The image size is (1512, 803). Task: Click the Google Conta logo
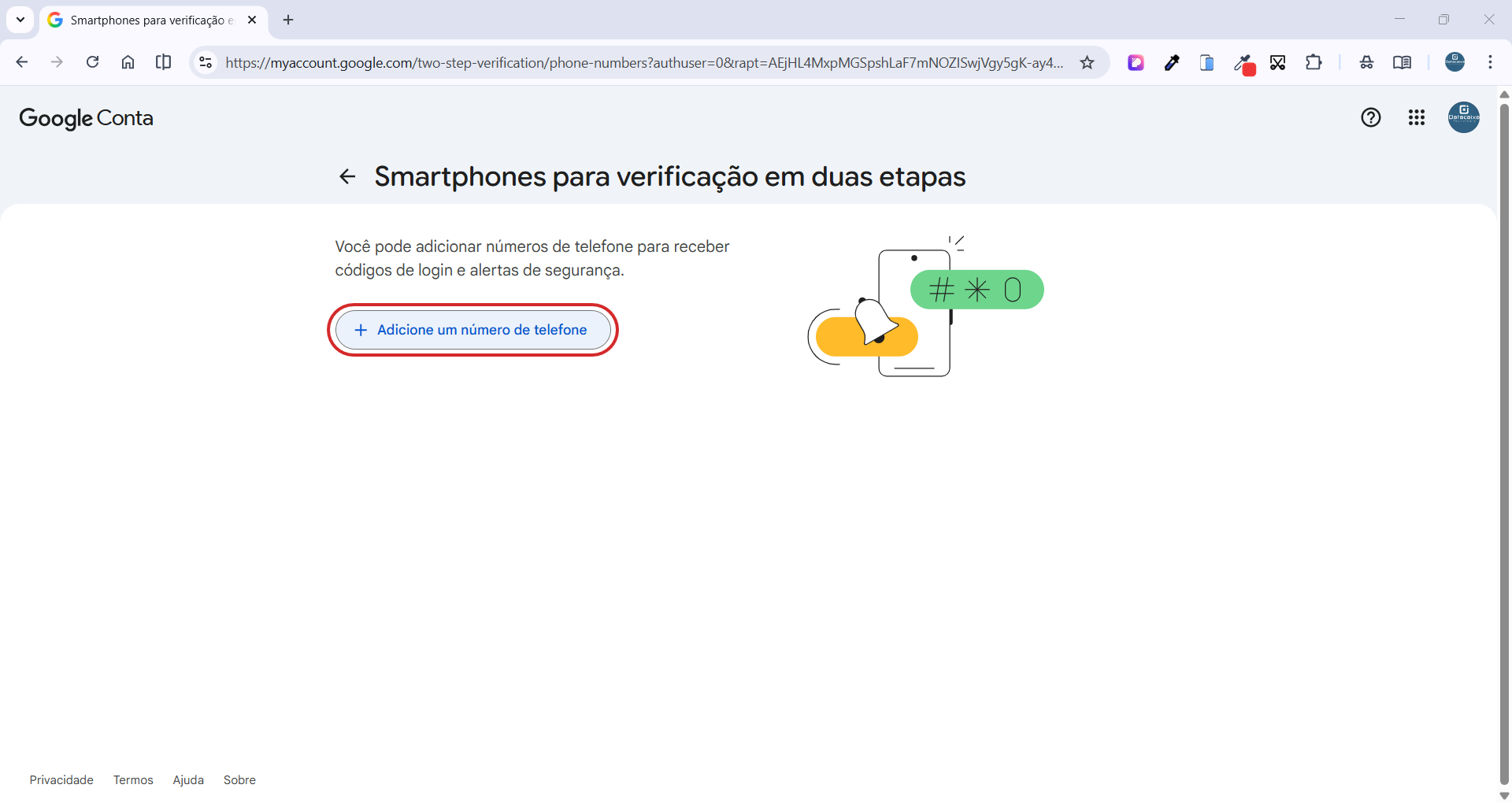[x=86, y=118]
